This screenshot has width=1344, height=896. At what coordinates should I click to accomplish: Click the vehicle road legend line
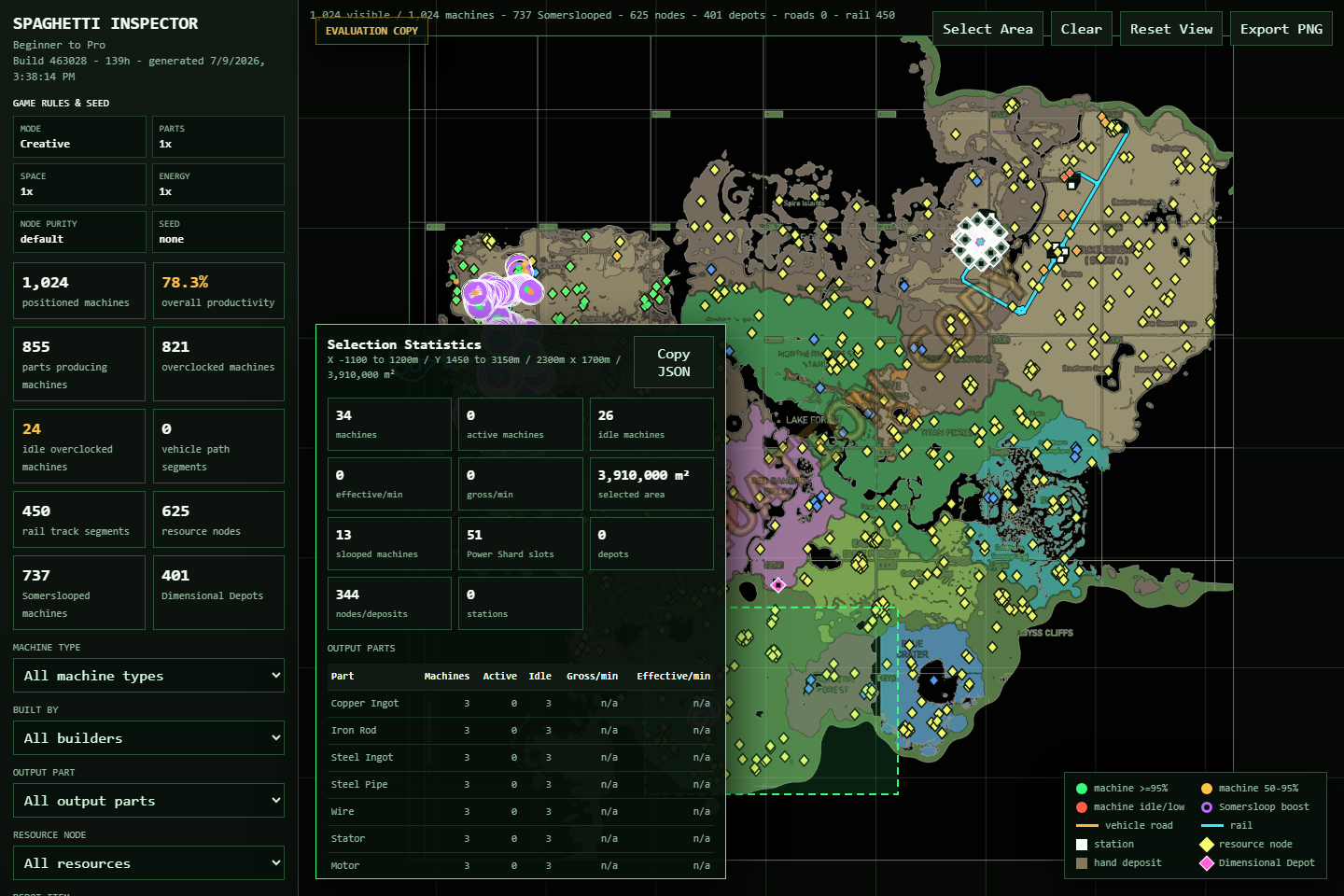pyautogui.click(x=1086, y=826)
